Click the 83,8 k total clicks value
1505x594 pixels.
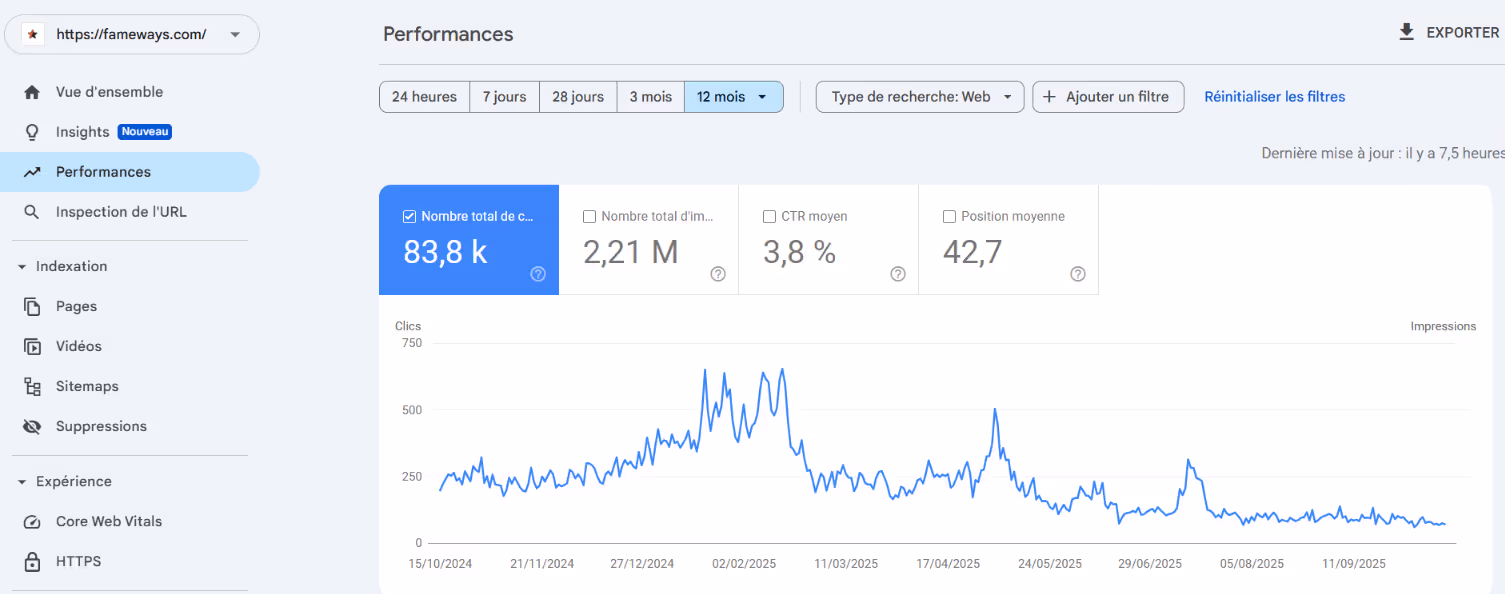445,253
